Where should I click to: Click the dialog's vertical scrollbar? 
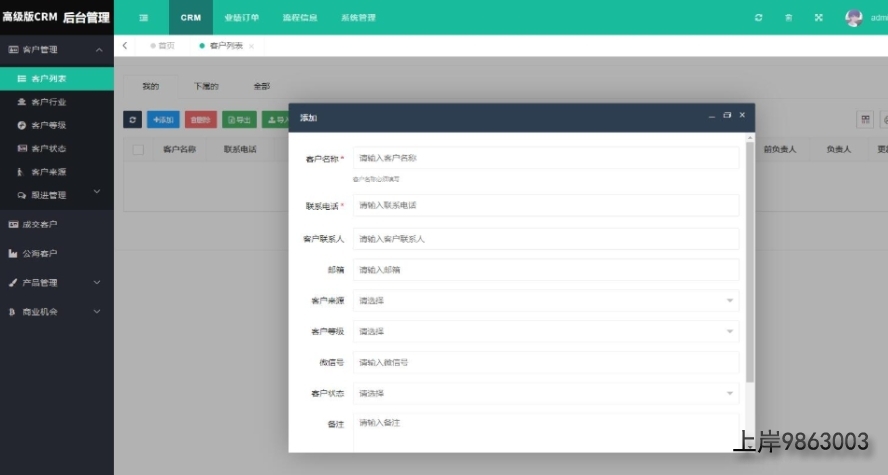(750, 260)
